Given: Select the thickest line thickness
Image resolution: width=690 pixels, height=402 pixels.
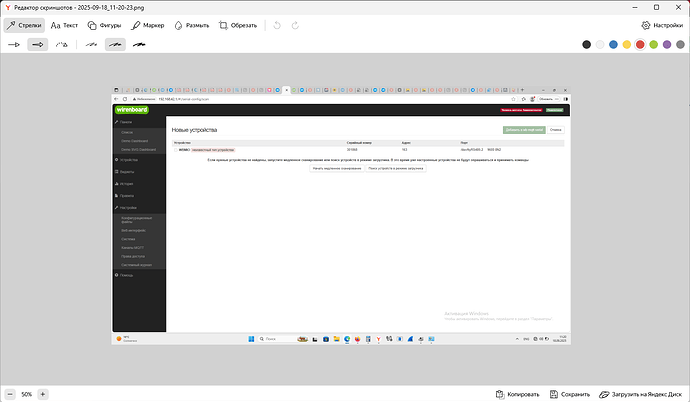Looking at the screenshot, I should (139, 45).
